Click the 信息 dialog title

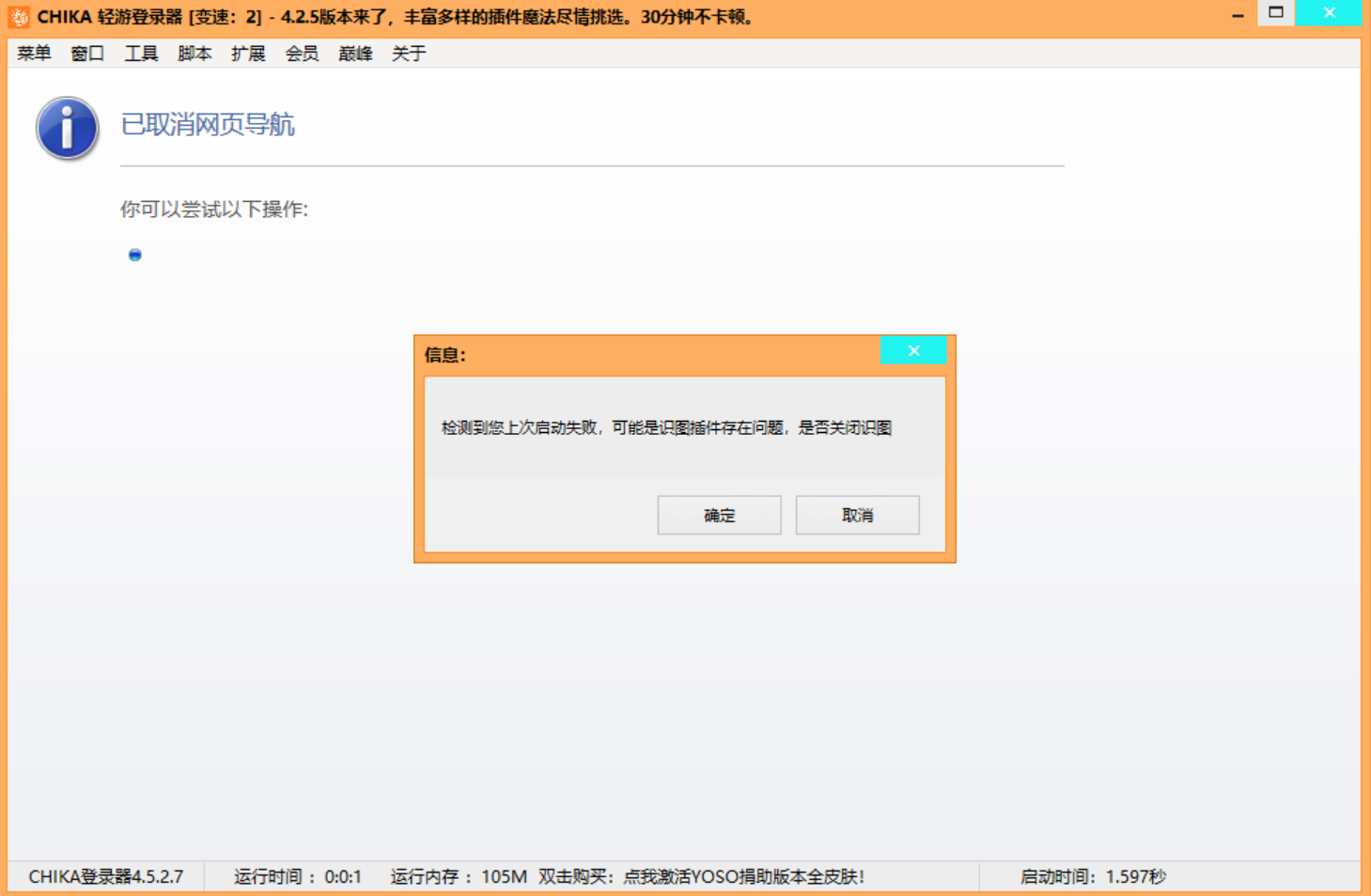[444, 355]
